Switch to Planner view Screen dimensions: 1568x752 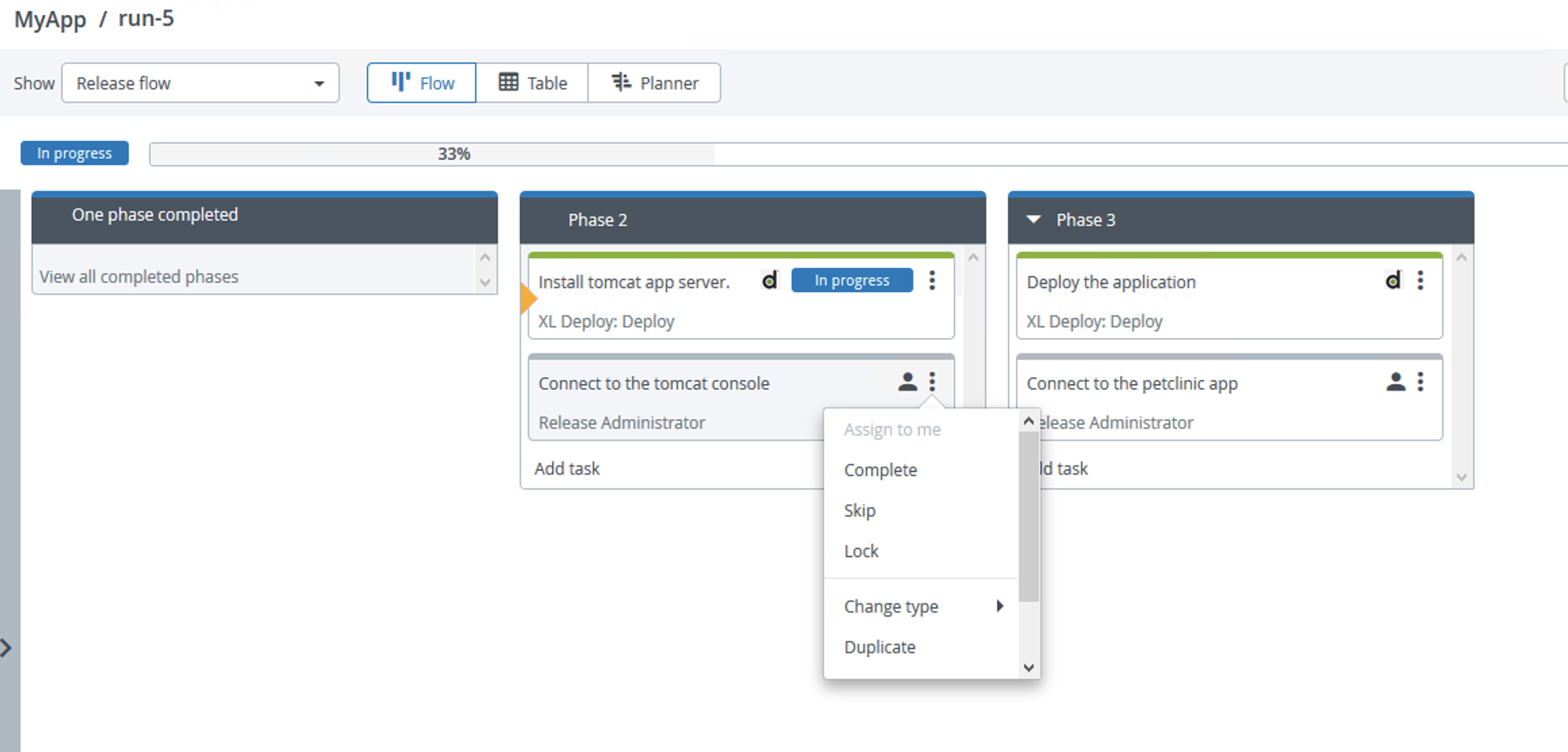coord(654,83)
